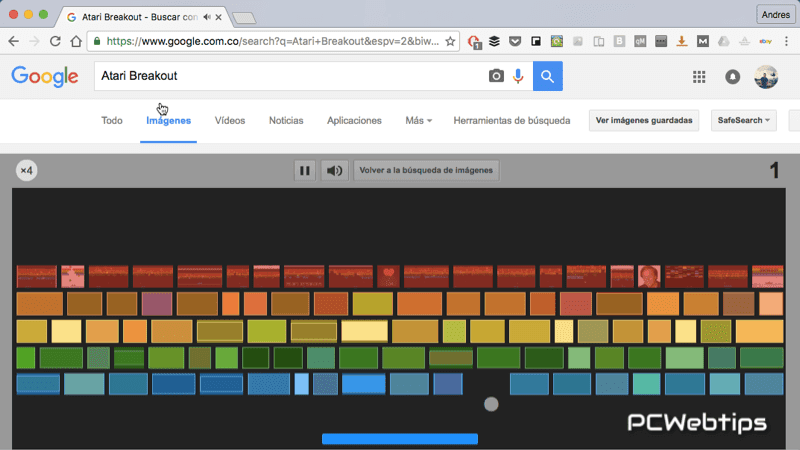Click the gray Breakout ball
Viewport: 800px width, 450px height.
[491, 404]
